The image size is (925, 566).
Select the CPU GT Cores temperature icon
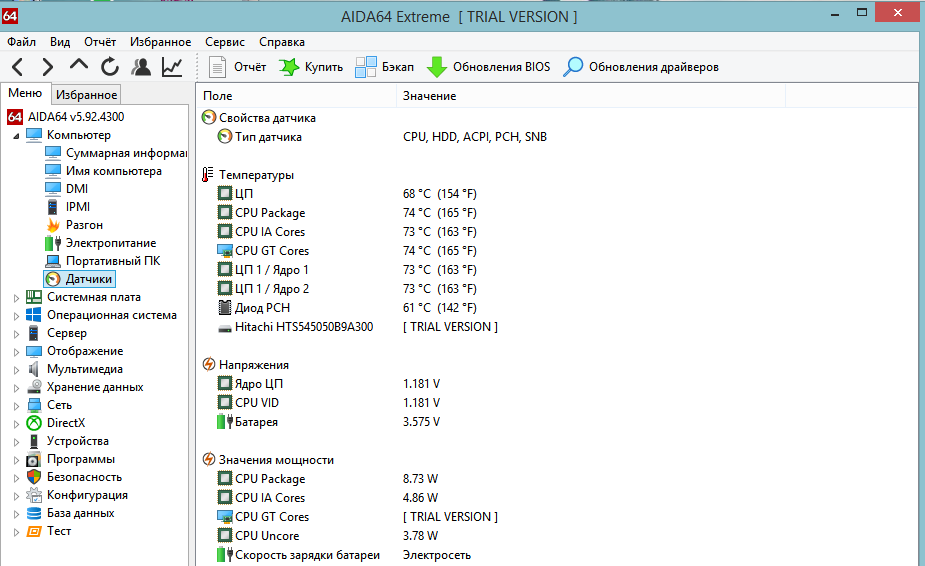pos(225,251)
